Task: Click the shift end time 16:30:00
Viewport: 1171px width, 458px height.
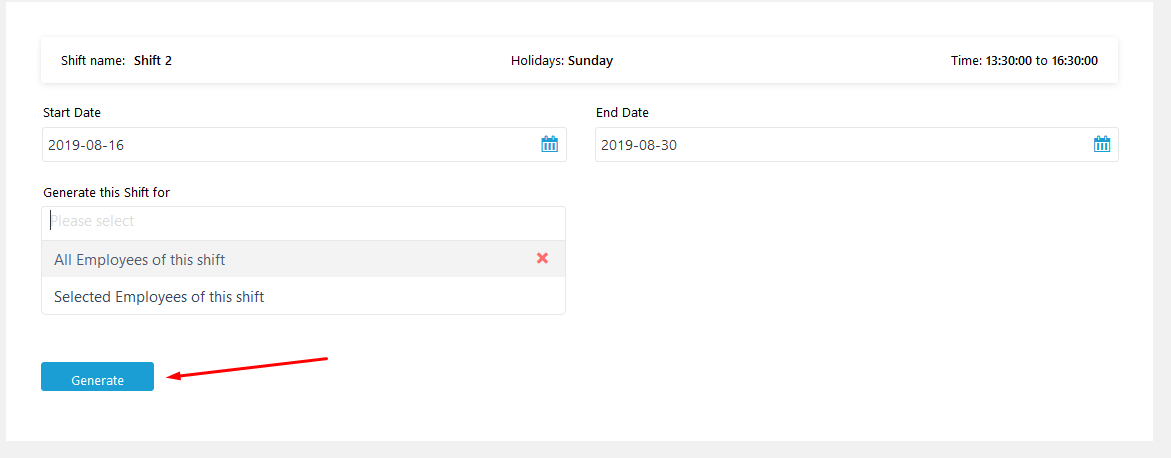Action: (x=1075, y=61)
